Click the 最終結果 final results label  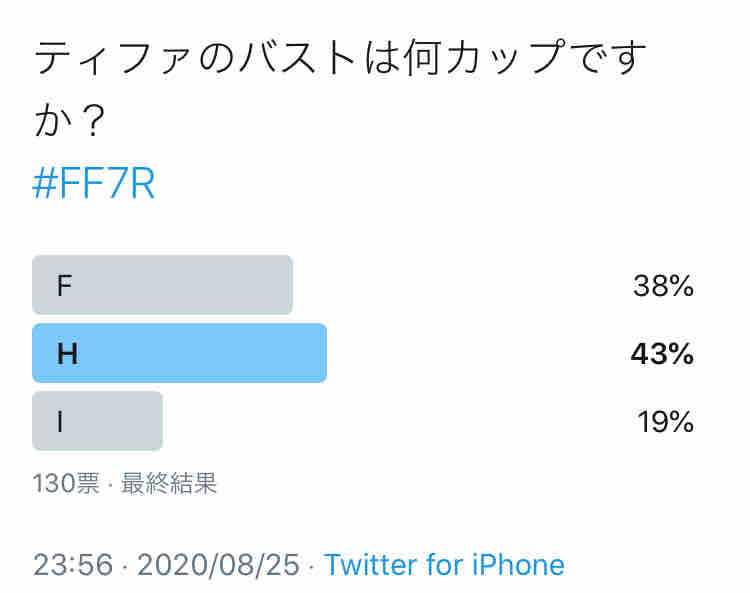click(x=169, y=483)
